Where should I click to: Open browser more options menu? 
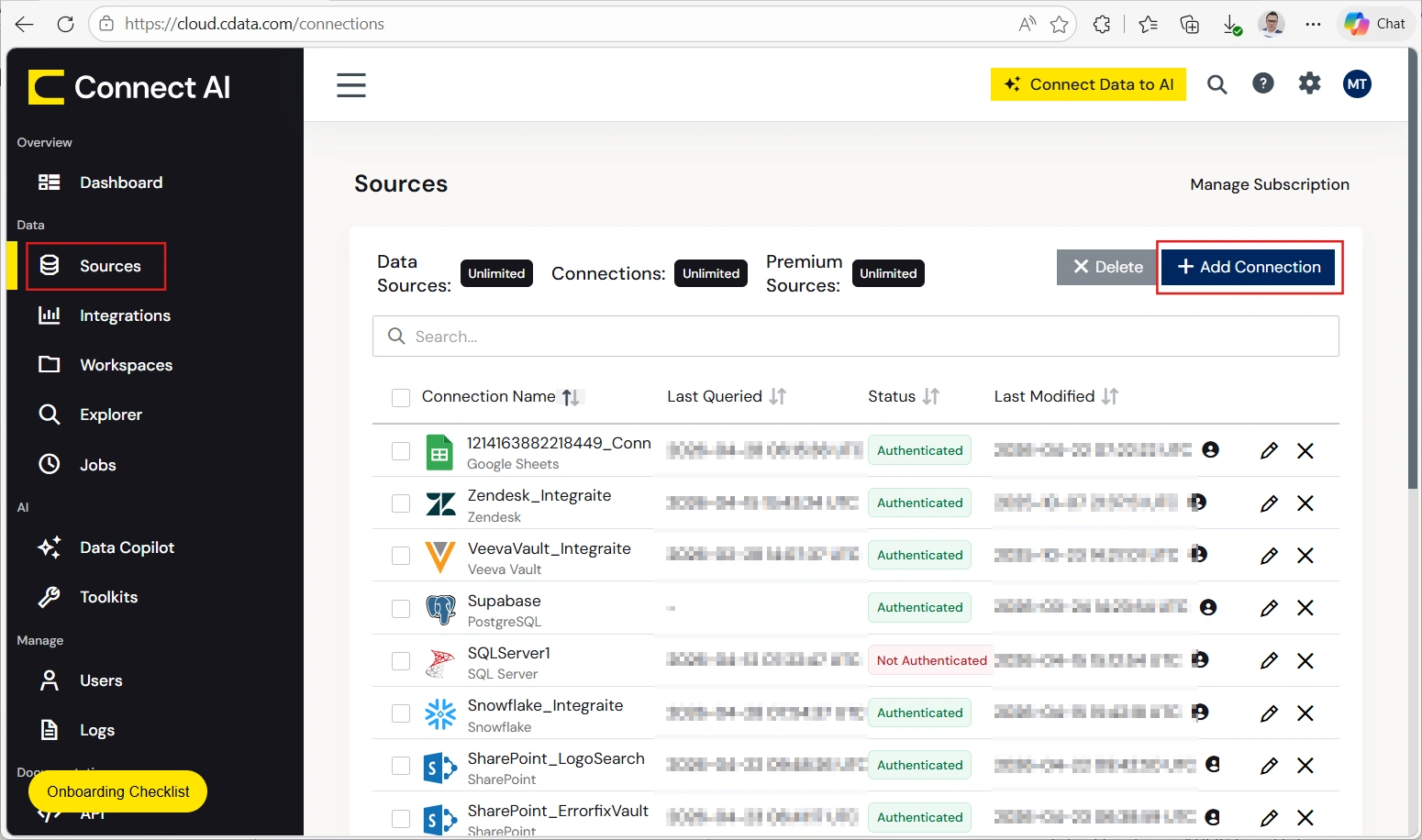tap(1313, 24)
